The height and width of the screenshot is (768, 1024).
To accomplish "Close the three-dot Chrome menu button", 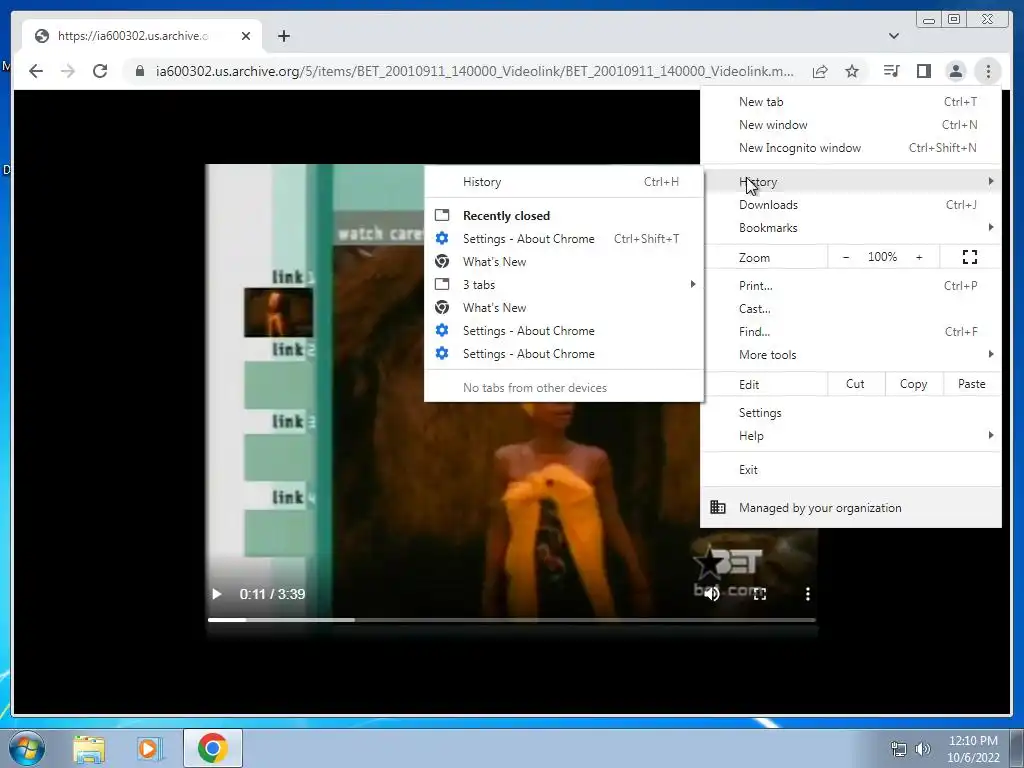I will point(988,71).
